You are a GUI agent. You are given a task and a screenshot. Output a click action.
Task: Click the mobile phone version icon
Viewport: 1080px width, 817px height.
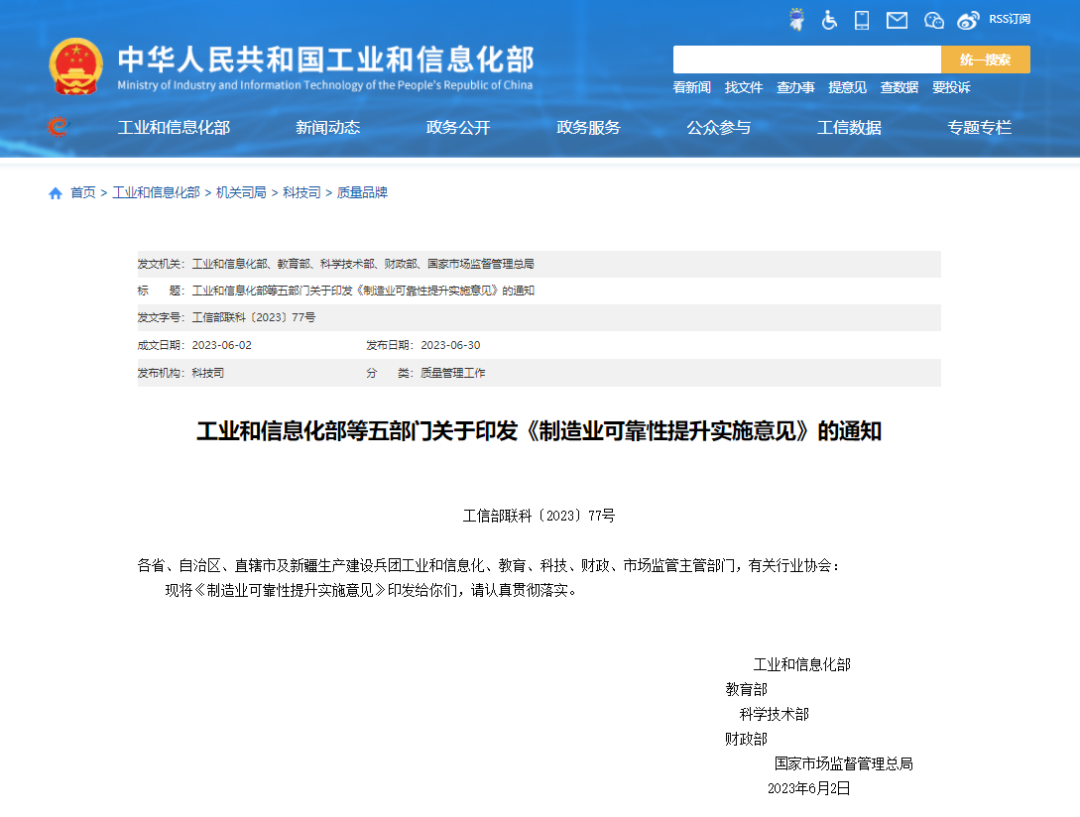[x=862, y=20]
